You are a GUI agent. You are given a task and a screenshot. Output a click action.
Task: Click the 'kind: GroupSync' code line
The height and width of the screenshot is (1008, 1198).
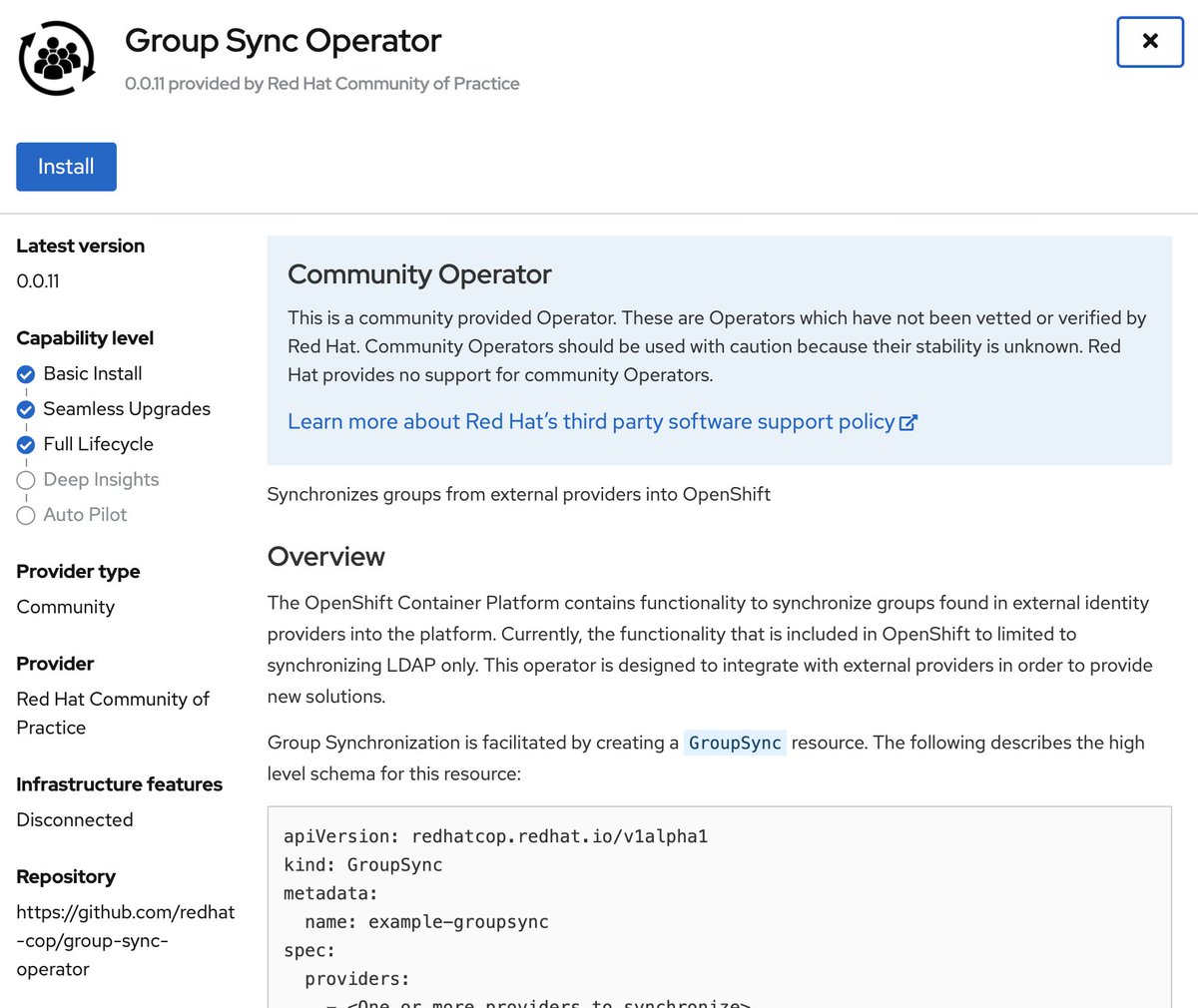point(363,864)
